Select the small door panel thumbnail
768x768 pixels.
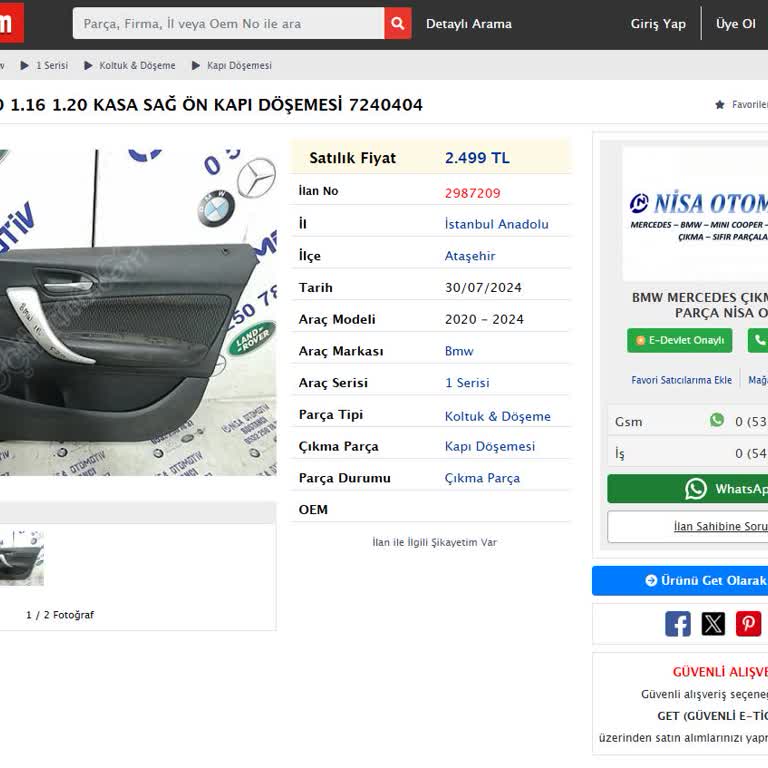pyautogui.click(x=22, y=557)
